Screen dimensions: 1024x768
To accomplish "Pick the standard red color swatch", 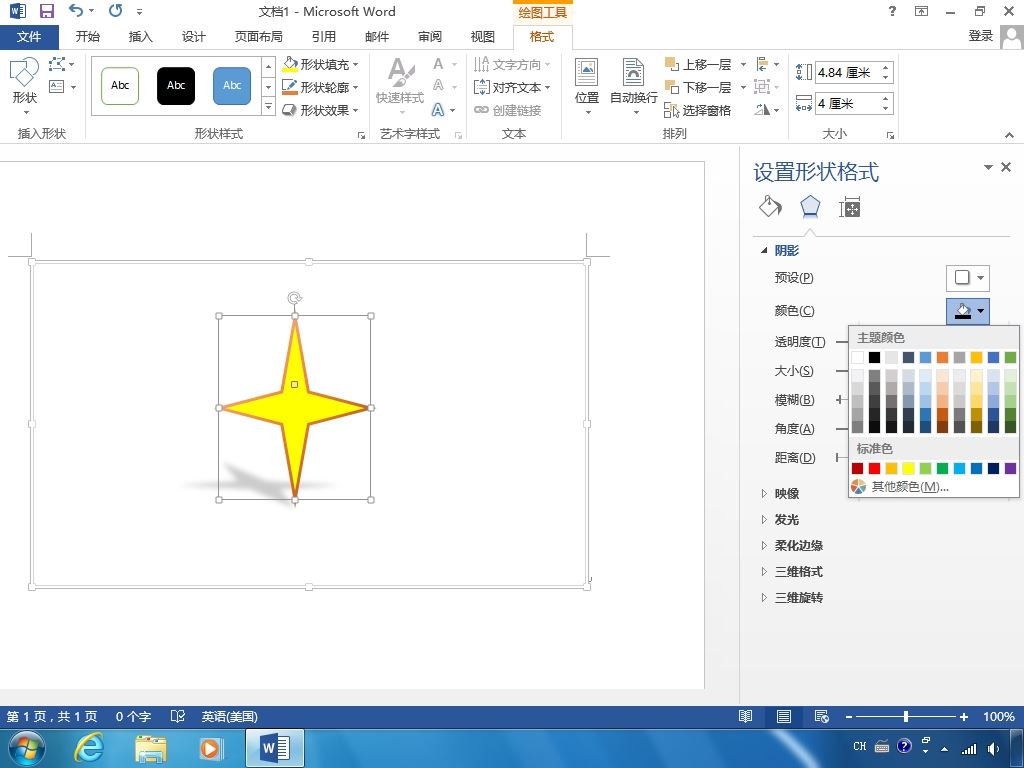I will (x=874, y=468).
